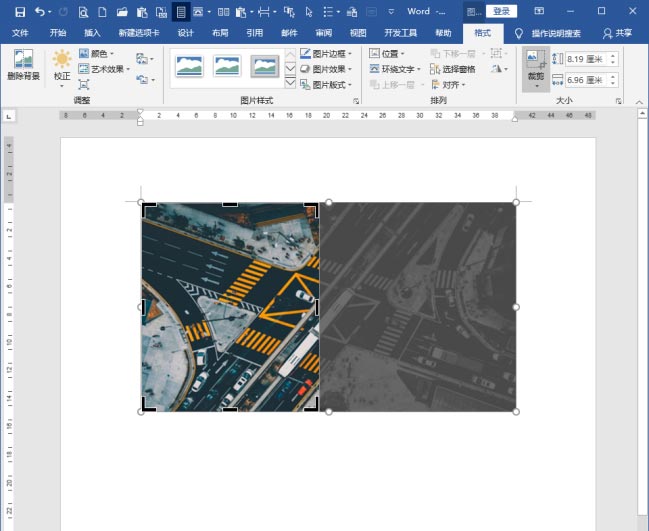649x531 pixels.
Task: Click the 登录 sign-in button
Action: 502,11
